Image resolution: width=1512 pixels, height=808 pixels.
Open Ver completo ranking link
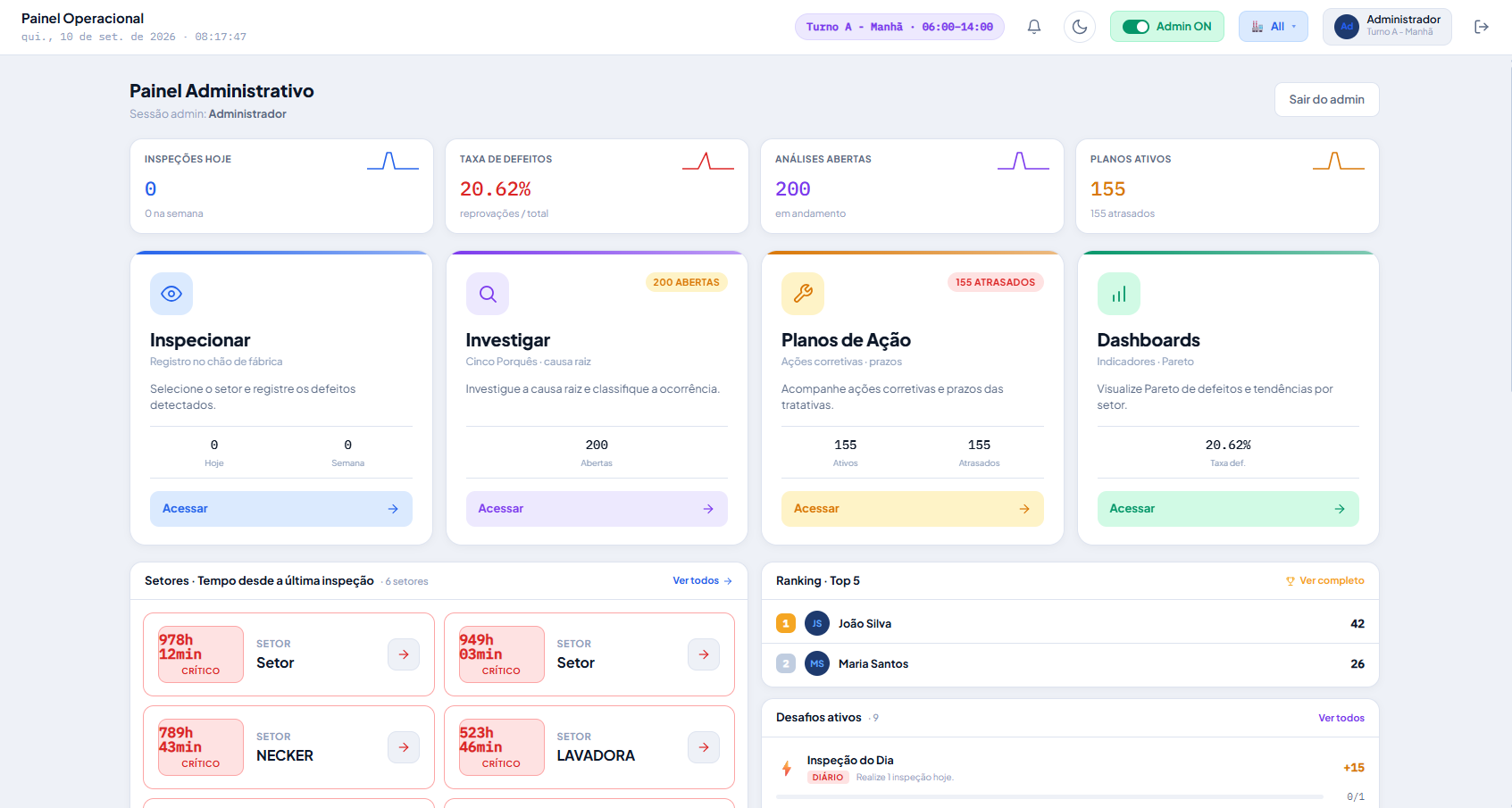tap(1325, 581)
